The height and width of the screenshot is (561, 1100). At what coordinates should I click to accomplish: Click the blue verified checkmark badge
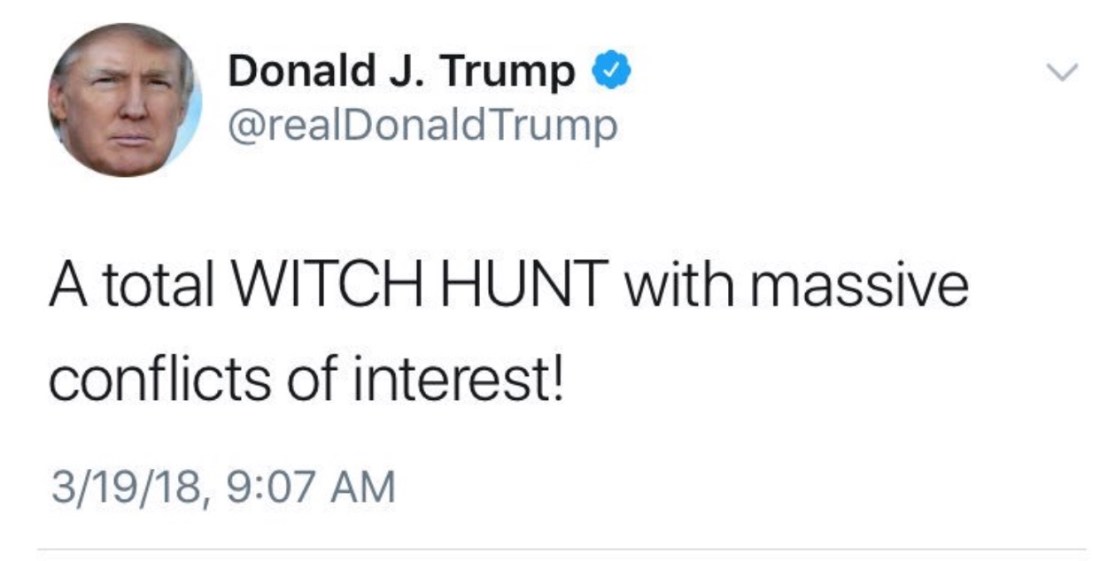point(611,72)
